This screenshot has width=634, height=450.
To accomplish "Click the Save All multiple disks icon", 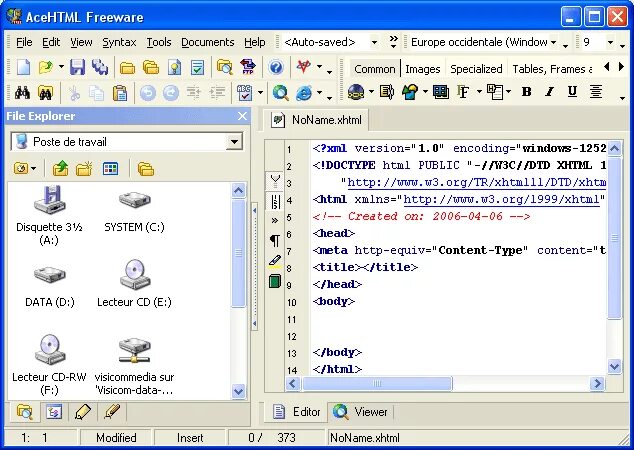I will tap(99, 67).
